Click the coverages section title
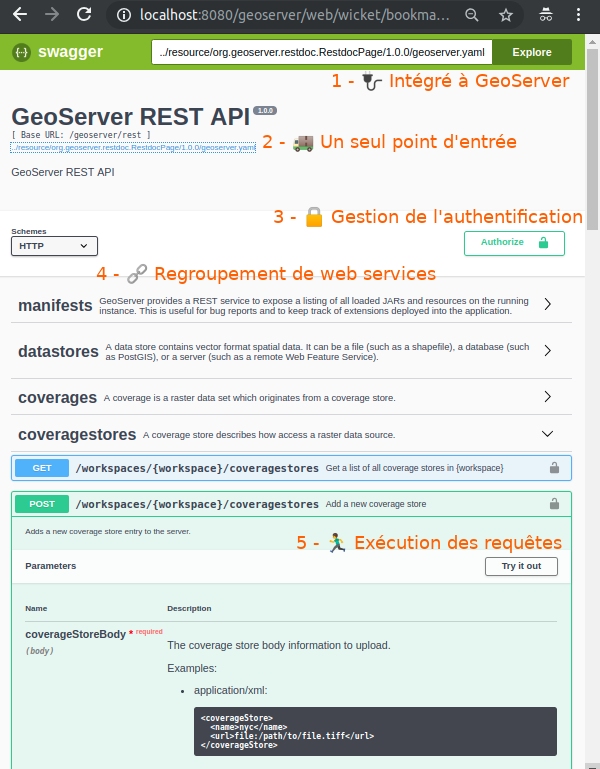This screenshot has height=769, width=600. 57,398
